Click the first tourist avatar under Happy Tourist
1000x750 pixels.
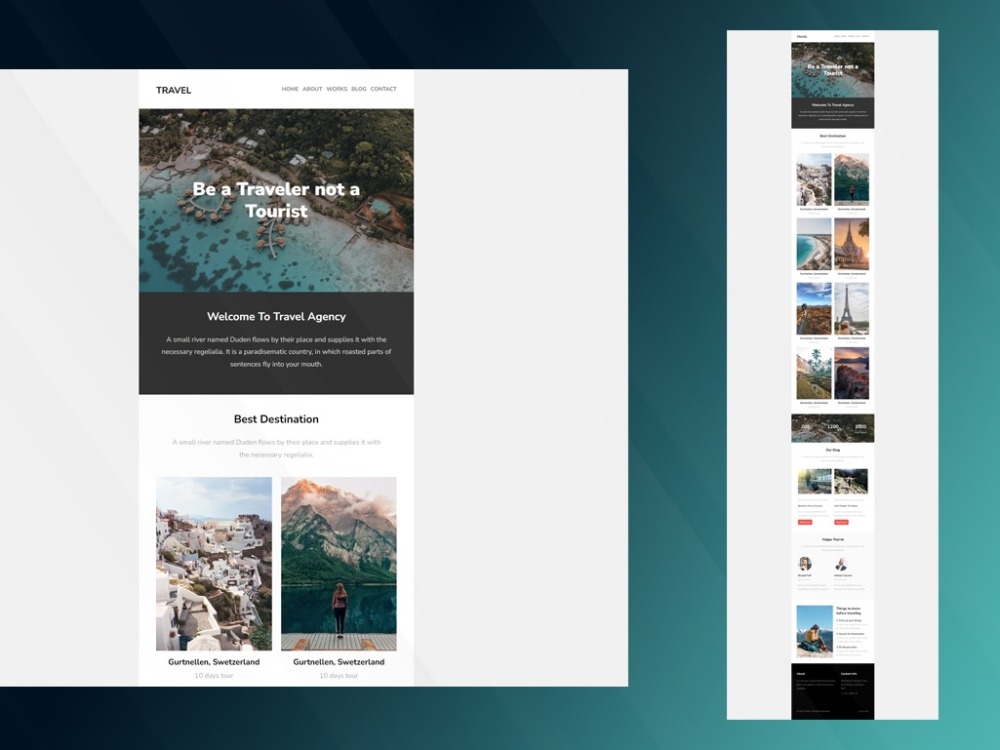805,565
